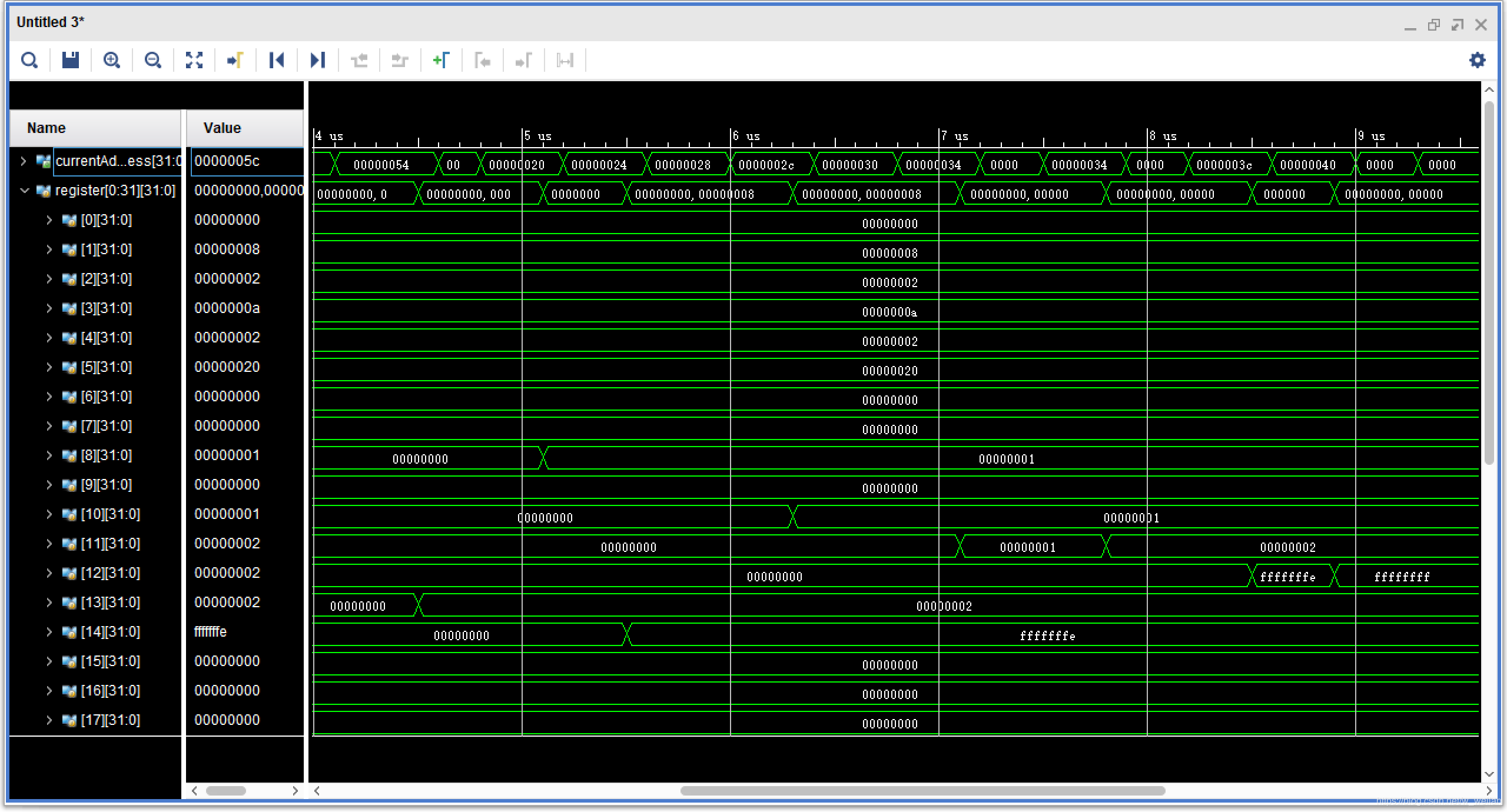This screenshot has width=1507, height=812.
Task: Expand register element [12][31:0]
Action: pos(49,573)
